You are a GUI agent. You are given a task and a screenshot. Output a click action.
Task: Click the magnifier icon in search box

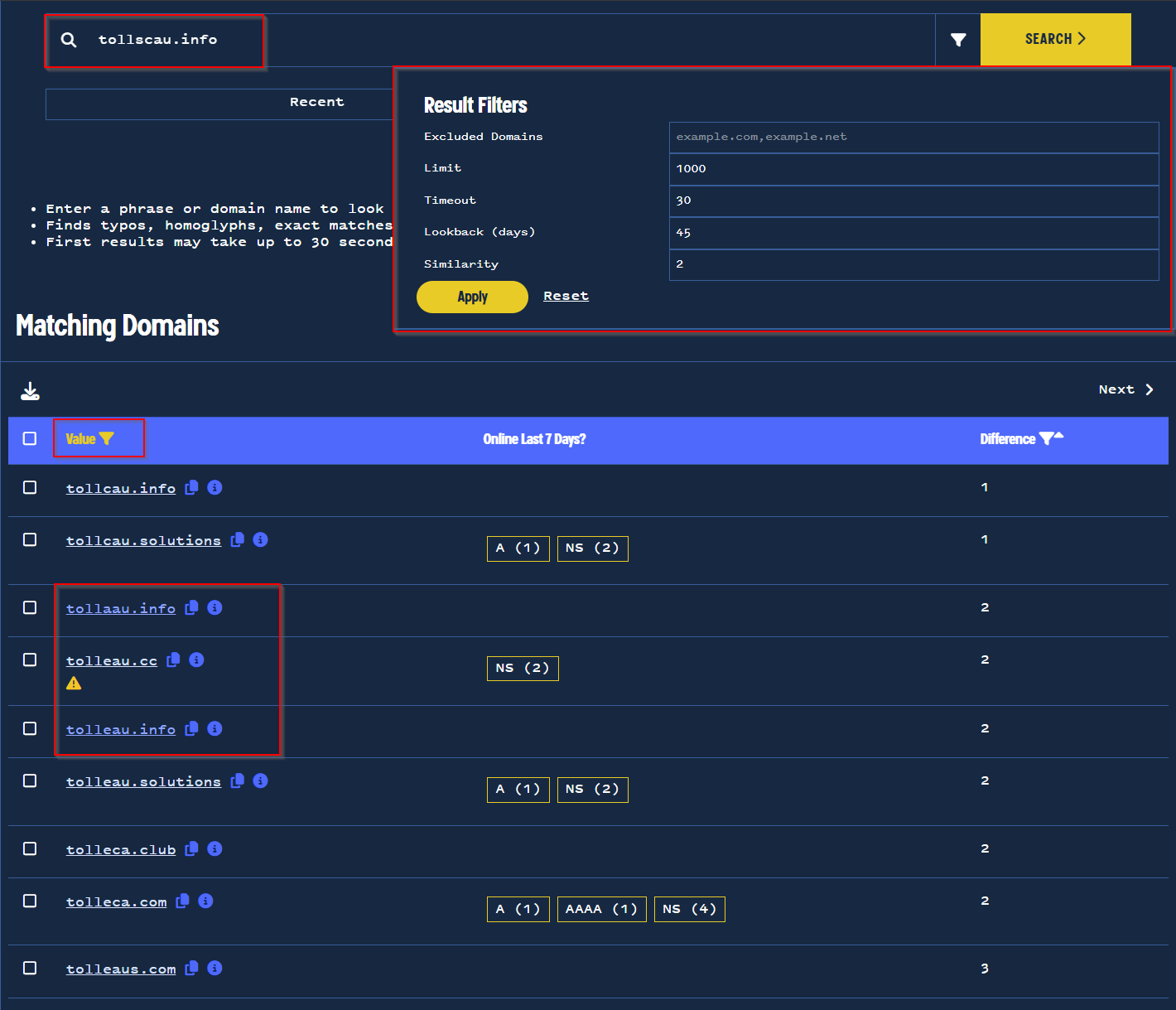coord(69,40)
